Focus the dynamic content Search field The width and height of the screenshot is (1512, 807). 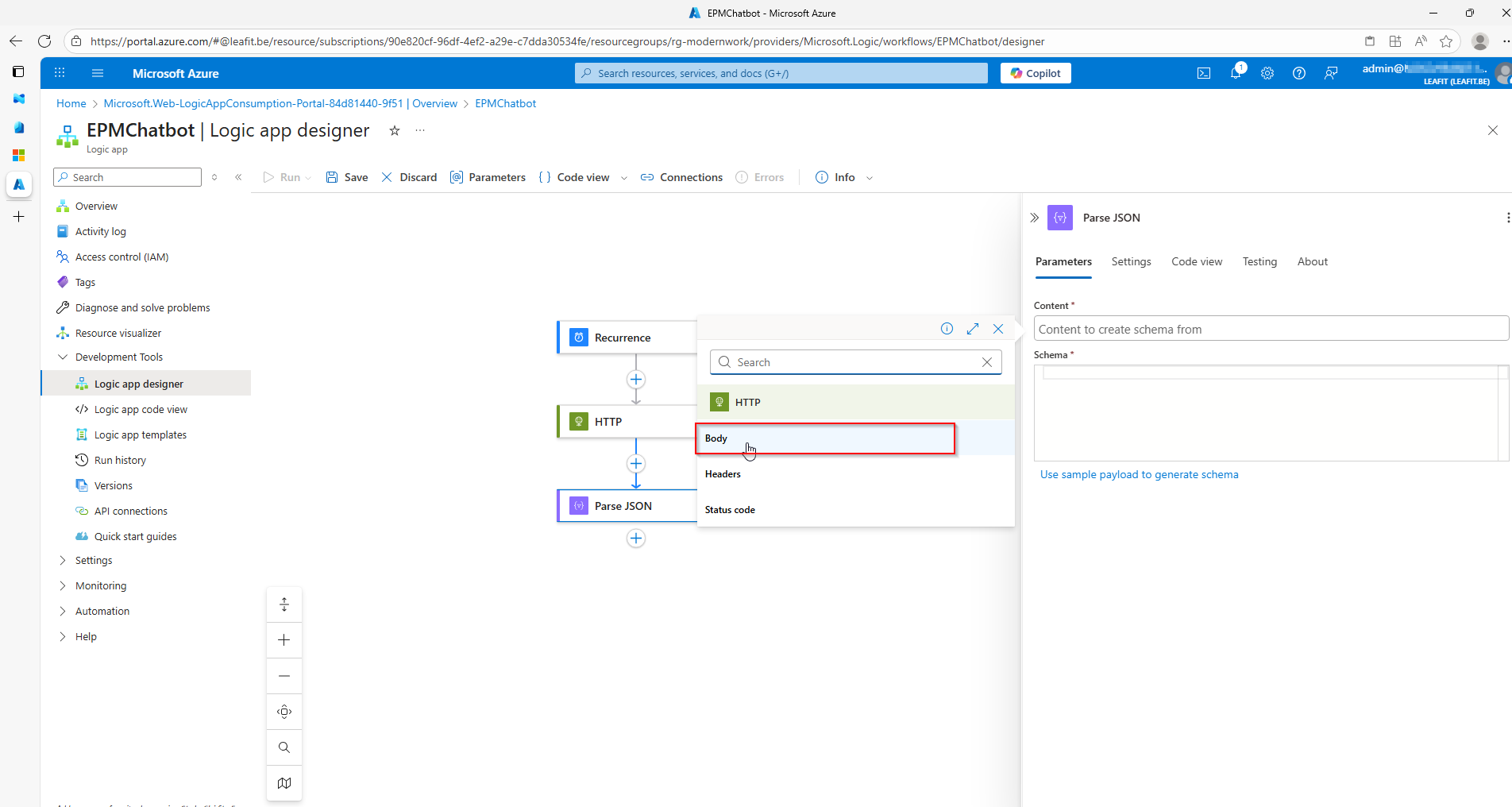pos(855,362)
